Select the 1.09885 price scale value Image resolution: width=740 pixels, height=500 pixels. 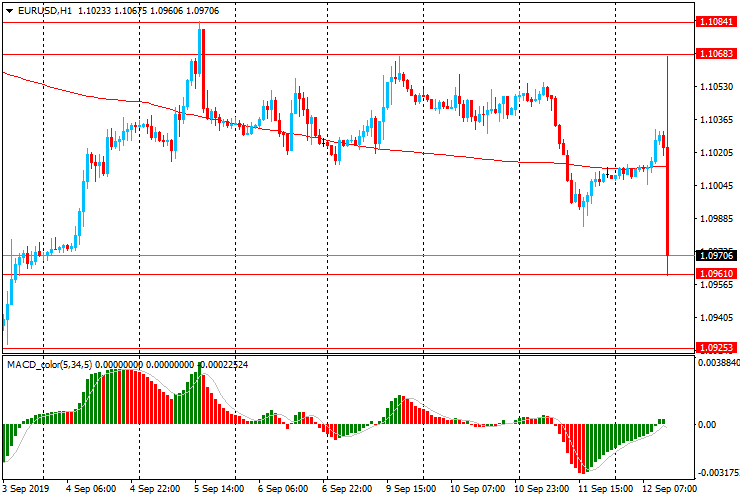coord(717,219)
